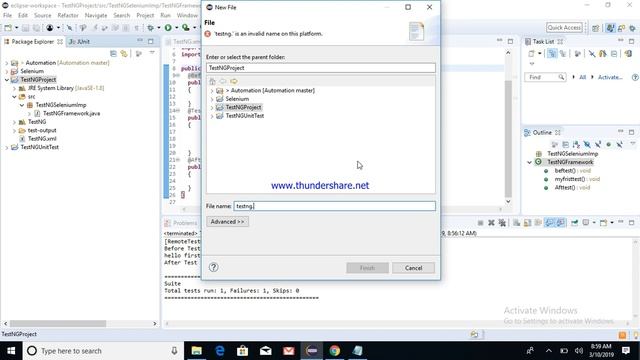The image size is (640, 360).
Task: Click the taskbar search box
Action: click(102, 351)
